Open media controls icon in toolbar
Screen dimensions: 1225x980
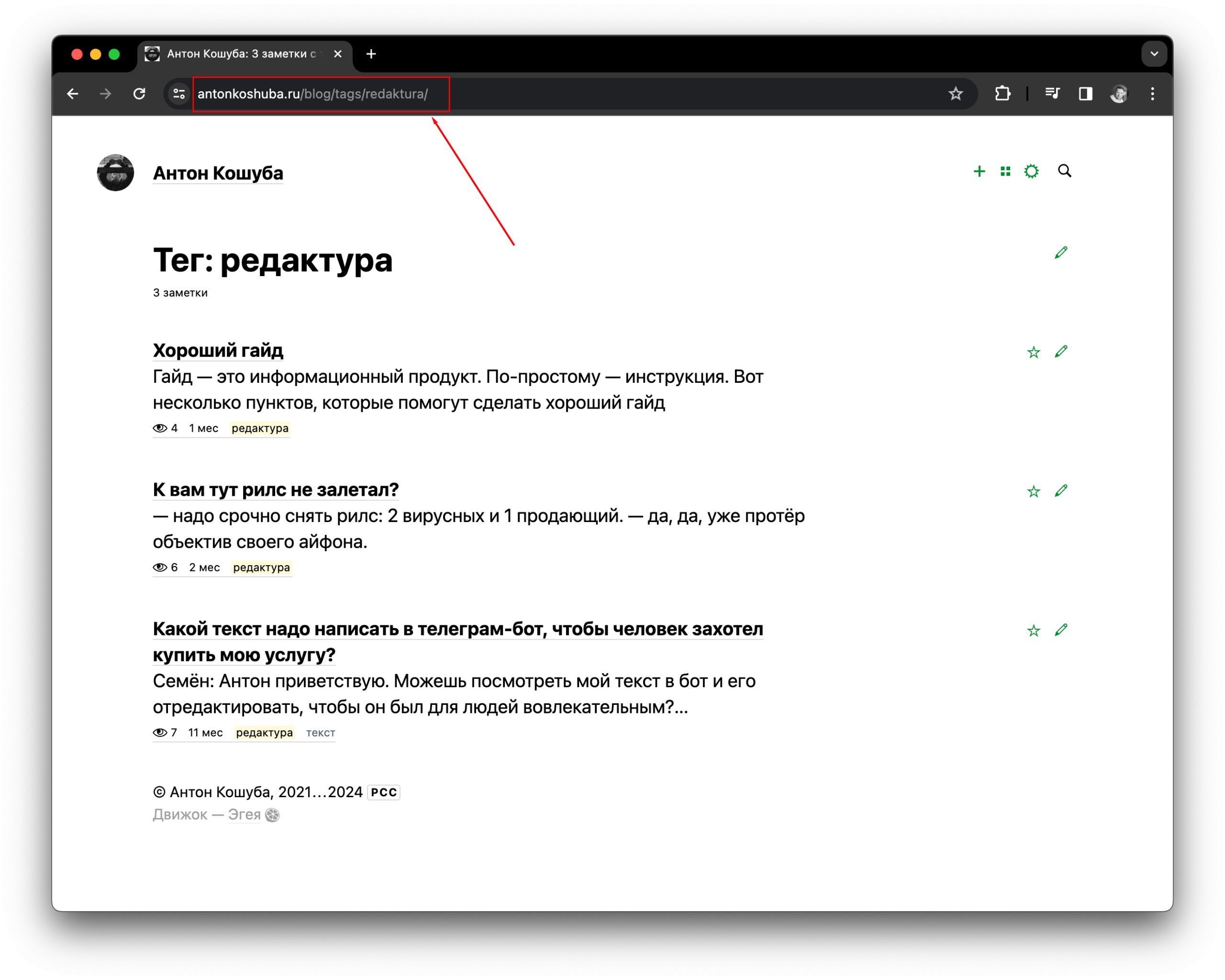pyautogui.click(x=1052, y=94)
